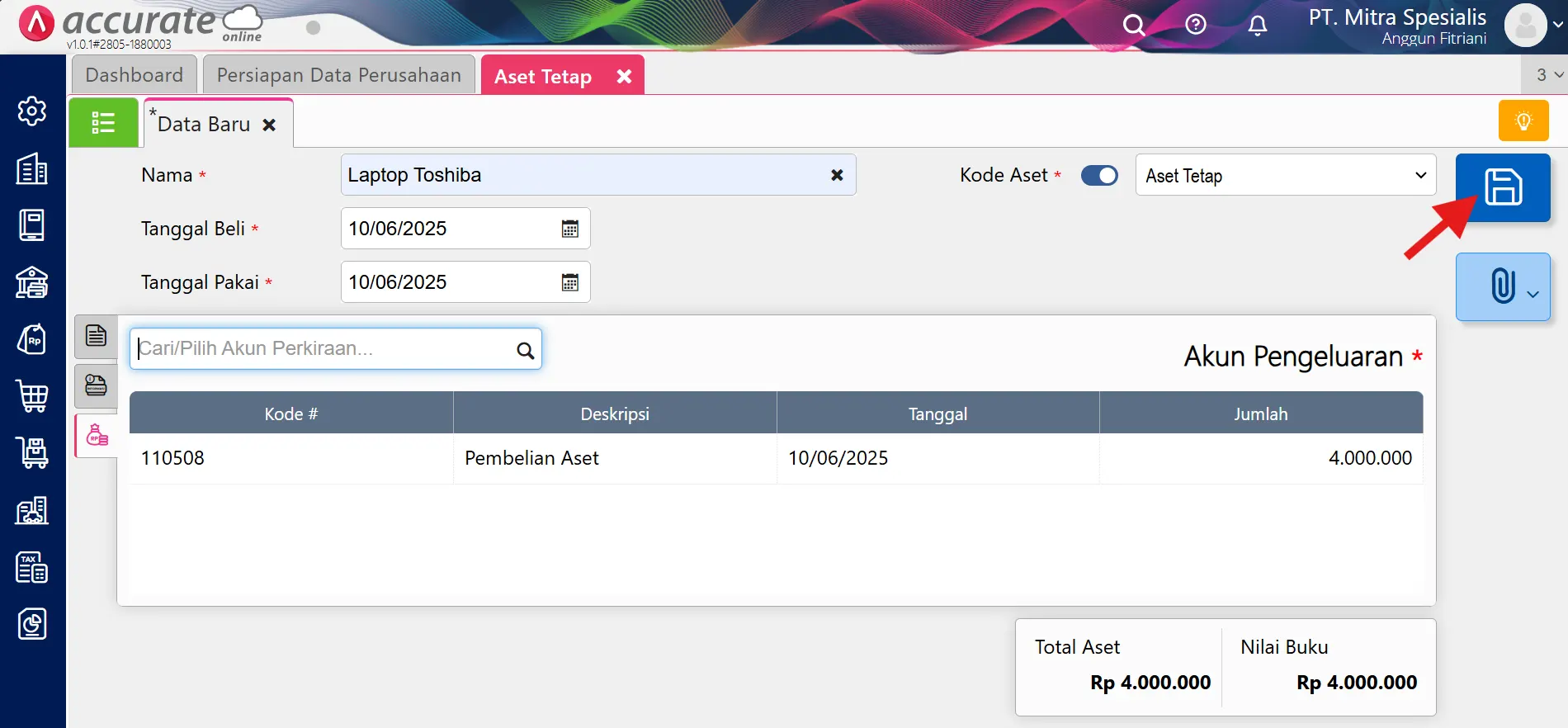Click the notification bell icon
The width and height of the screenshot is (1568, 728).
pyautogui.click(x=1257, y=26)
